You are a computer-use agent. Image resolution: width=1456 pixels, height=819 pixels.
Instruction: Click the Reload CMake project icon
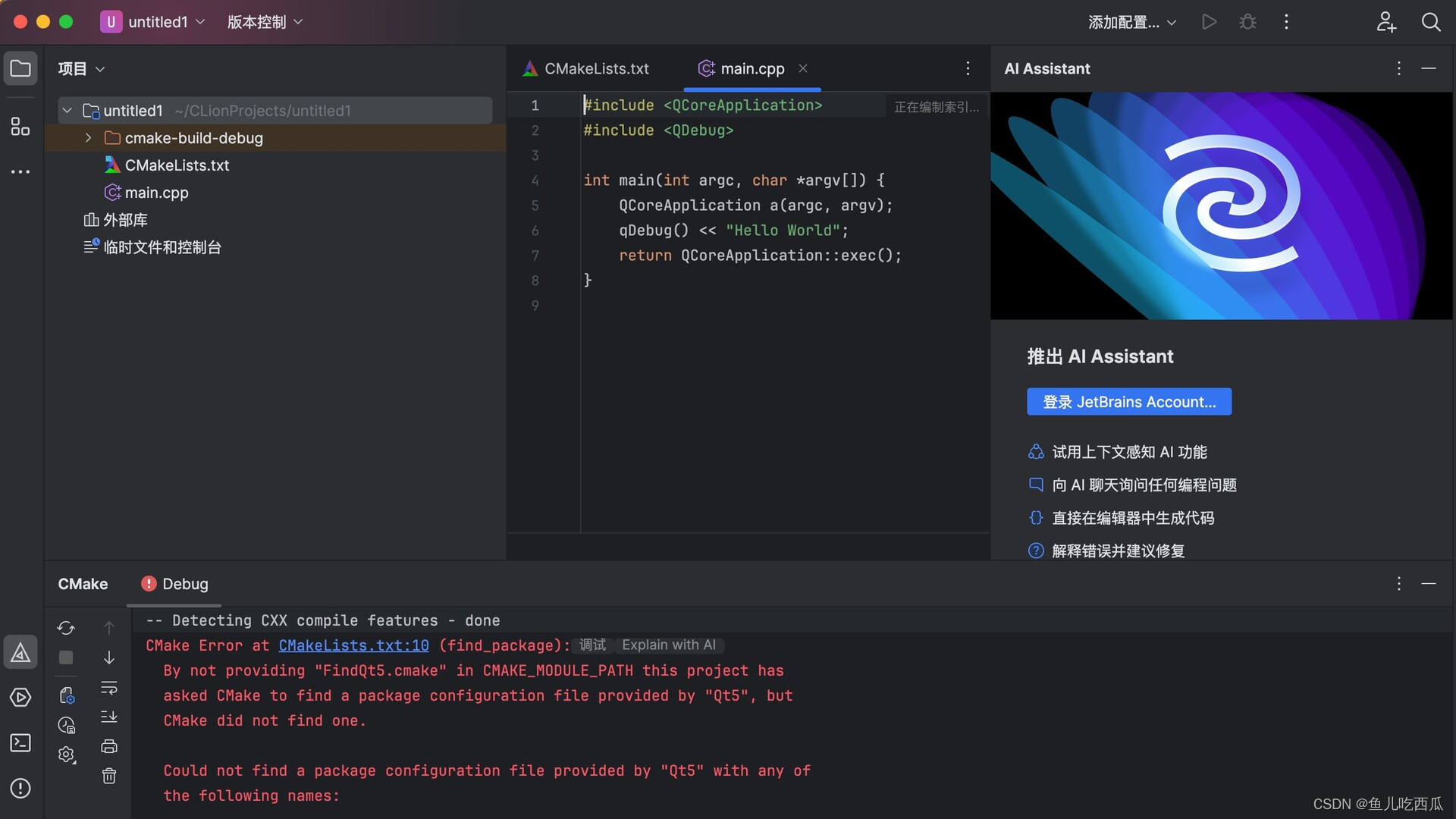point(66,628)
